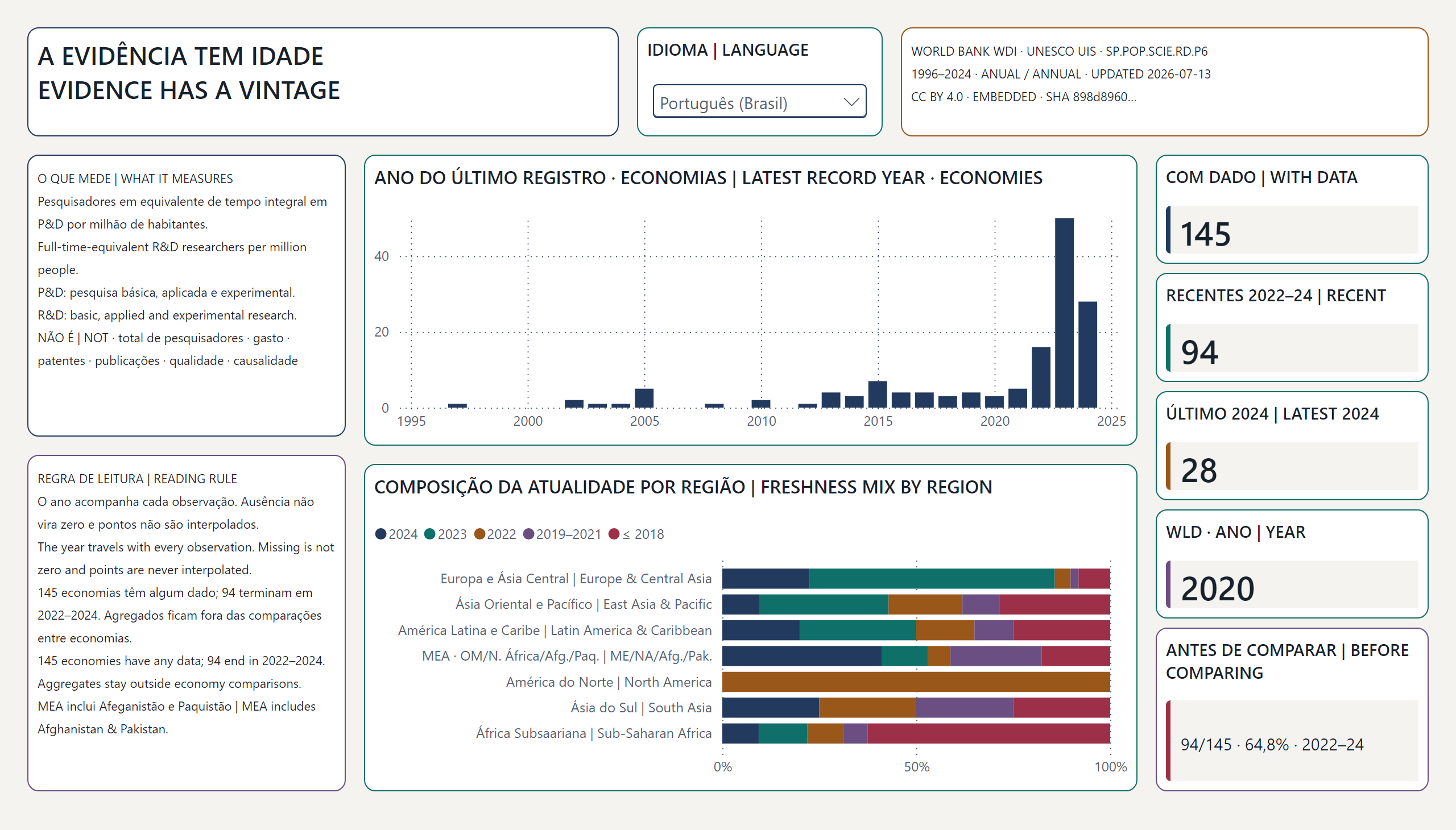Click the dropdown chevron in the Idioma slicer
The width and height of the screenshot is (1456, 830).
pyautogui.click(x=851, y=102)
